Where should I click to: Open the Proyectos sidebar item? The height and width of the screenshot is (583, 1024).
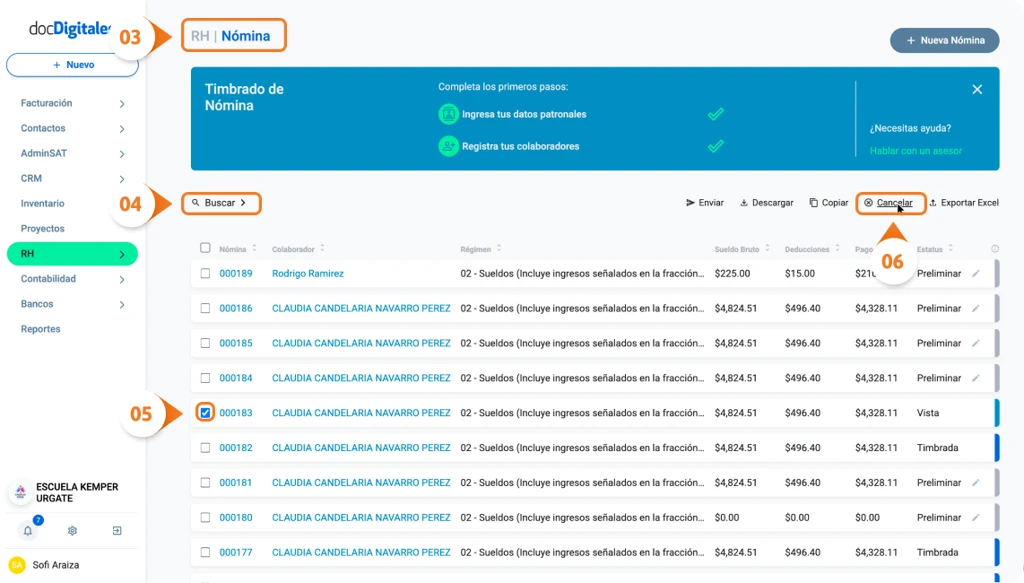(42, 228)
